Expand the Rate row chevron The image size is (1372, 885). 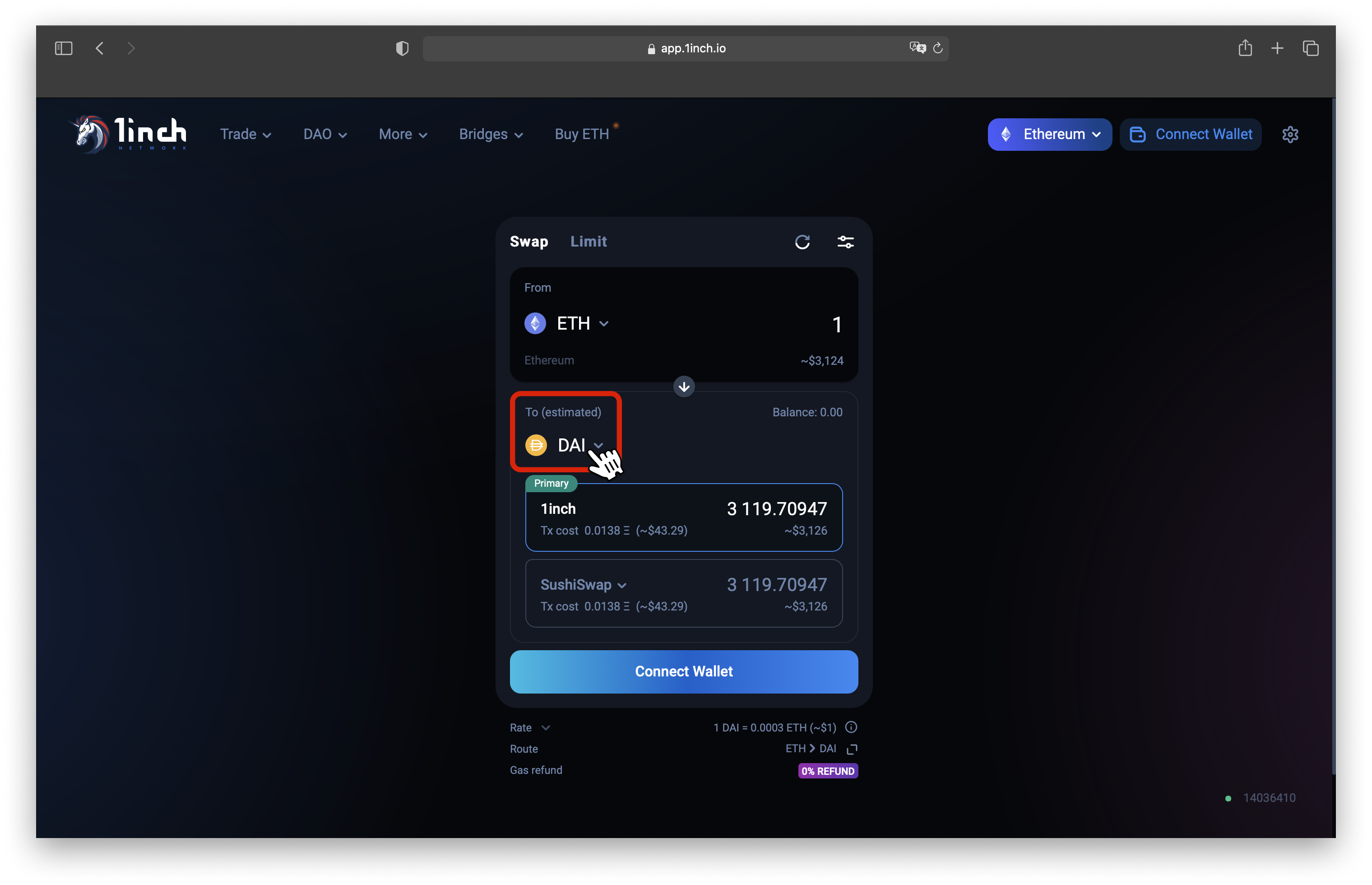546,727
